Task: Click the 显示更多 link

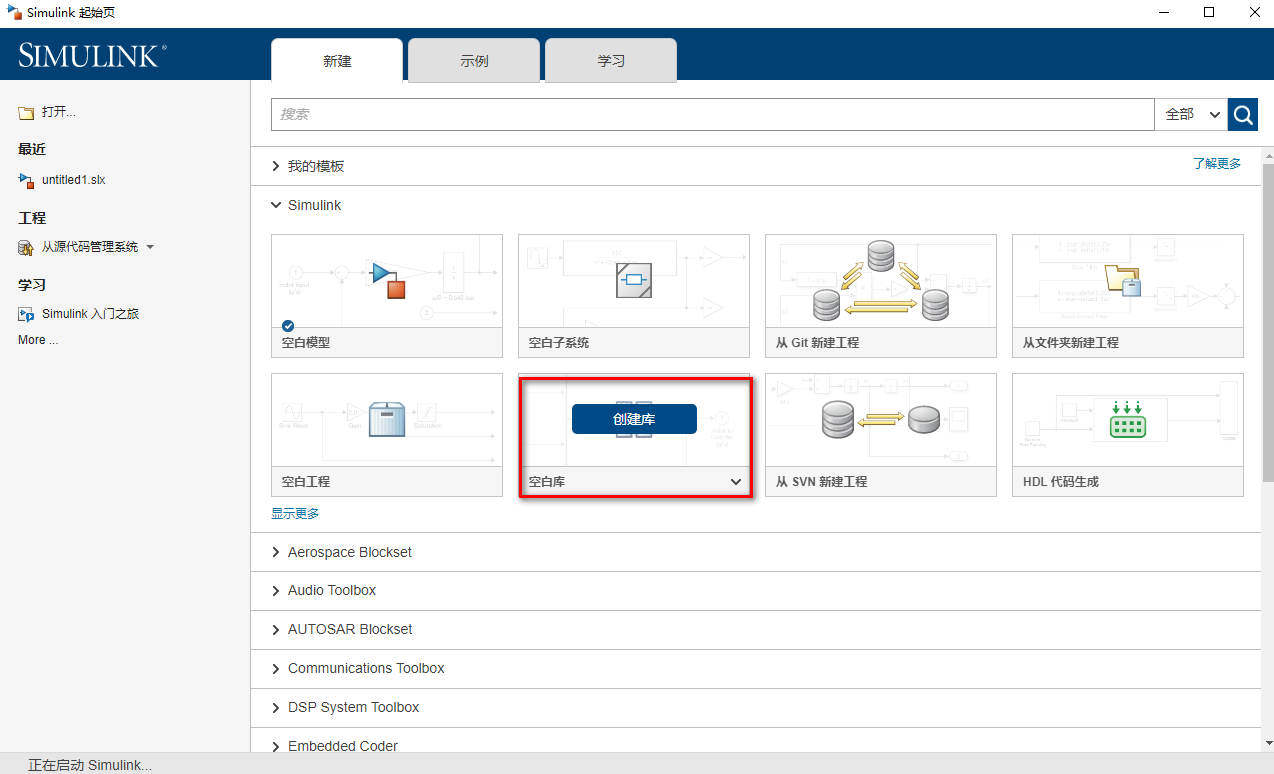Action: pyautogui.click(x=295, y=513)
